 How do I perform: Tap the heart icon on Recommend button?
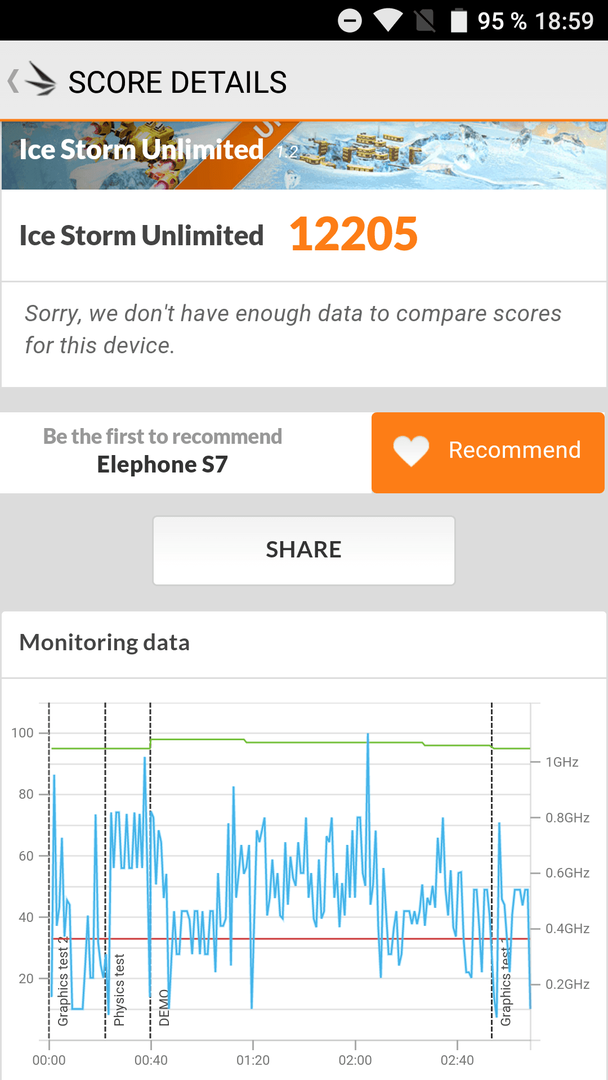pyautogui.click(x=411, y=452)
